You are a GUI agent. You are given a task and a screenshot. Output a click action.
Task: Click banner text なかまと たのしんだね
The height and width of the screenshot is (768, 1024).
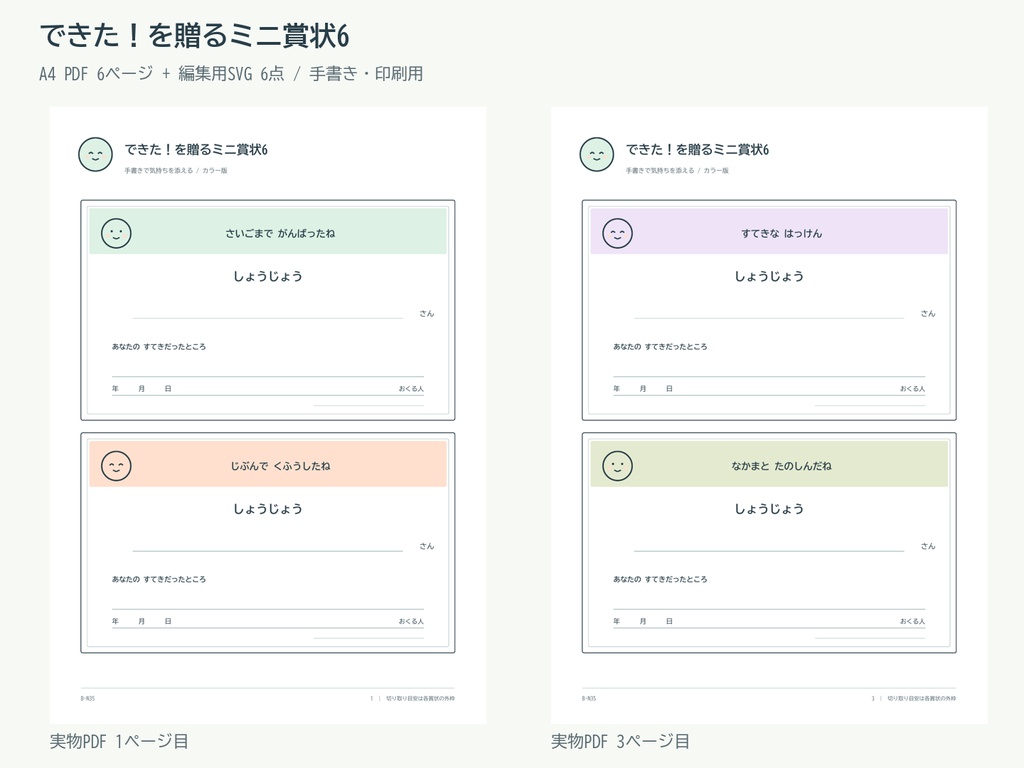(782, 466)
